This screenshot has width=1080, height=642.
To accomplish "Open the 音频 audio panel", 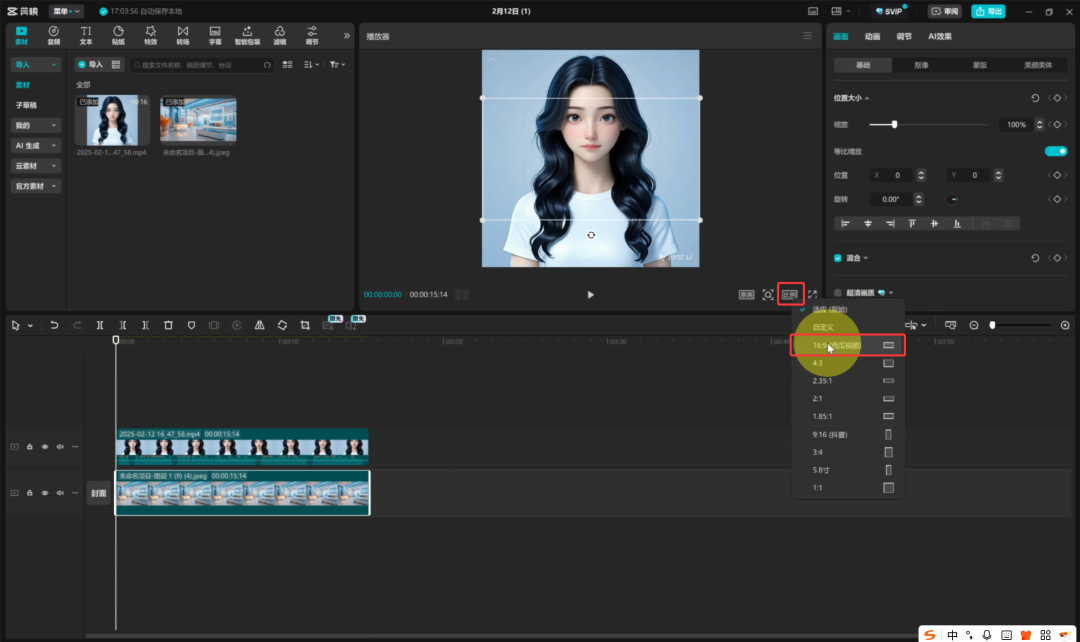I will point(54,35).
